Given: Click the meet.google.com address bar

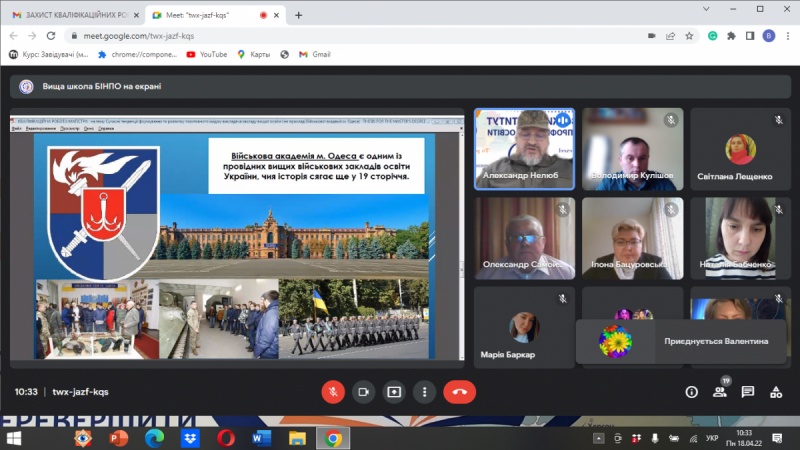Looking at the screenshot, I should click(x=350, y=35).
